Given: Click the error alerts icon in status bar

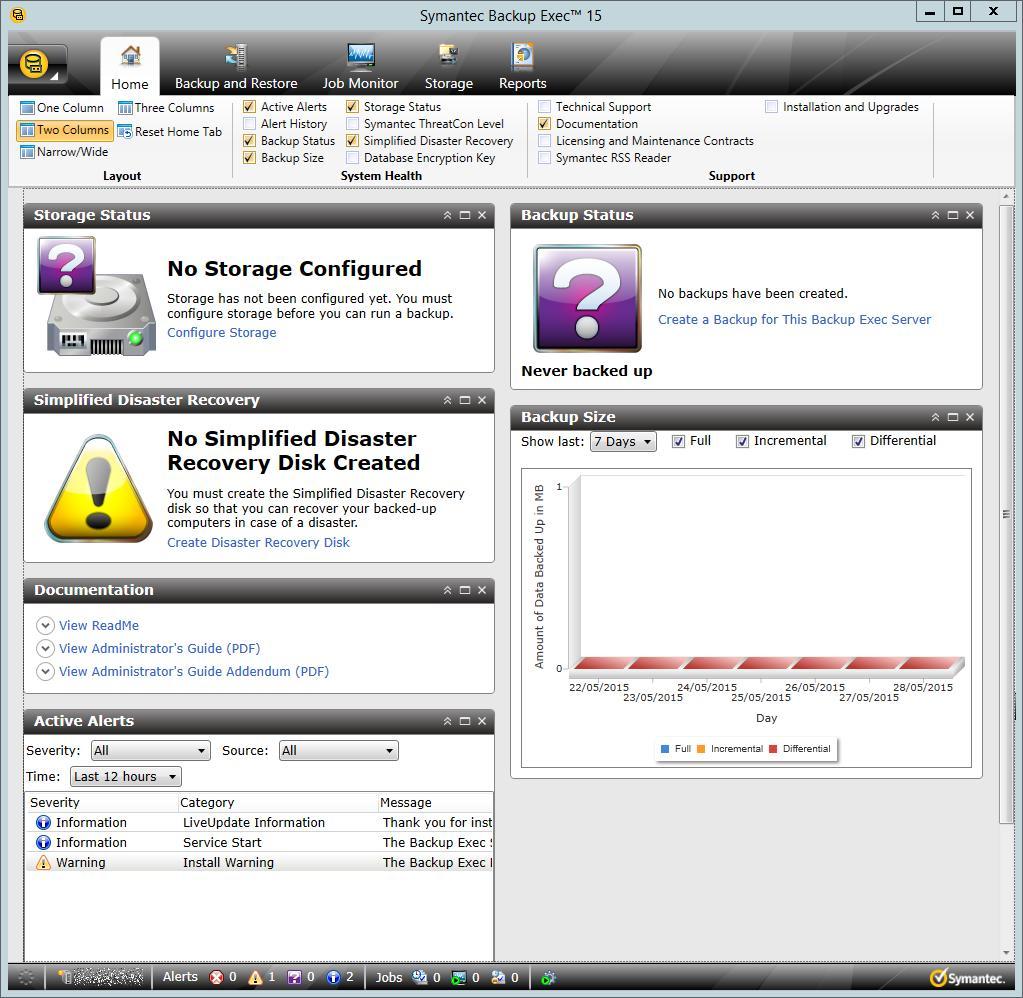Looking at the screenshot, I should [x=216, y=977].
